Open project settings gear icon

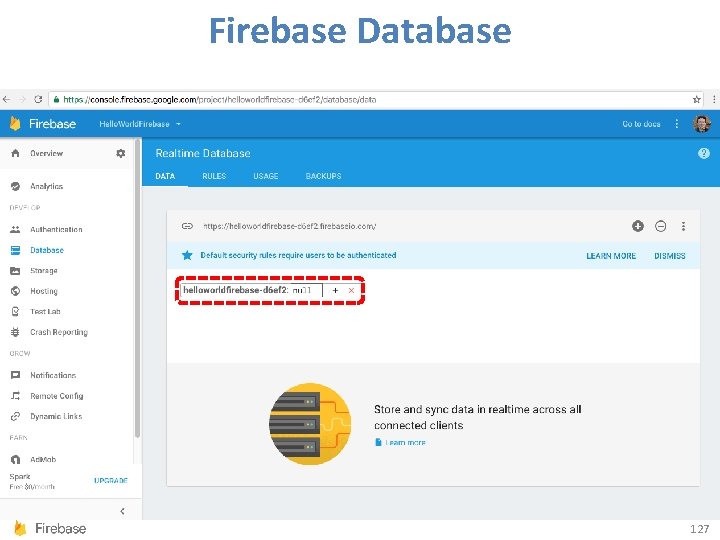[x=121, y=153]
